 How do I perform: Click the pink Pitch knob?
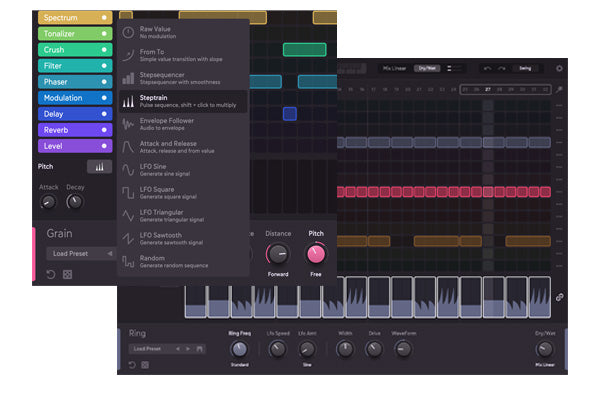coord(316,253)
